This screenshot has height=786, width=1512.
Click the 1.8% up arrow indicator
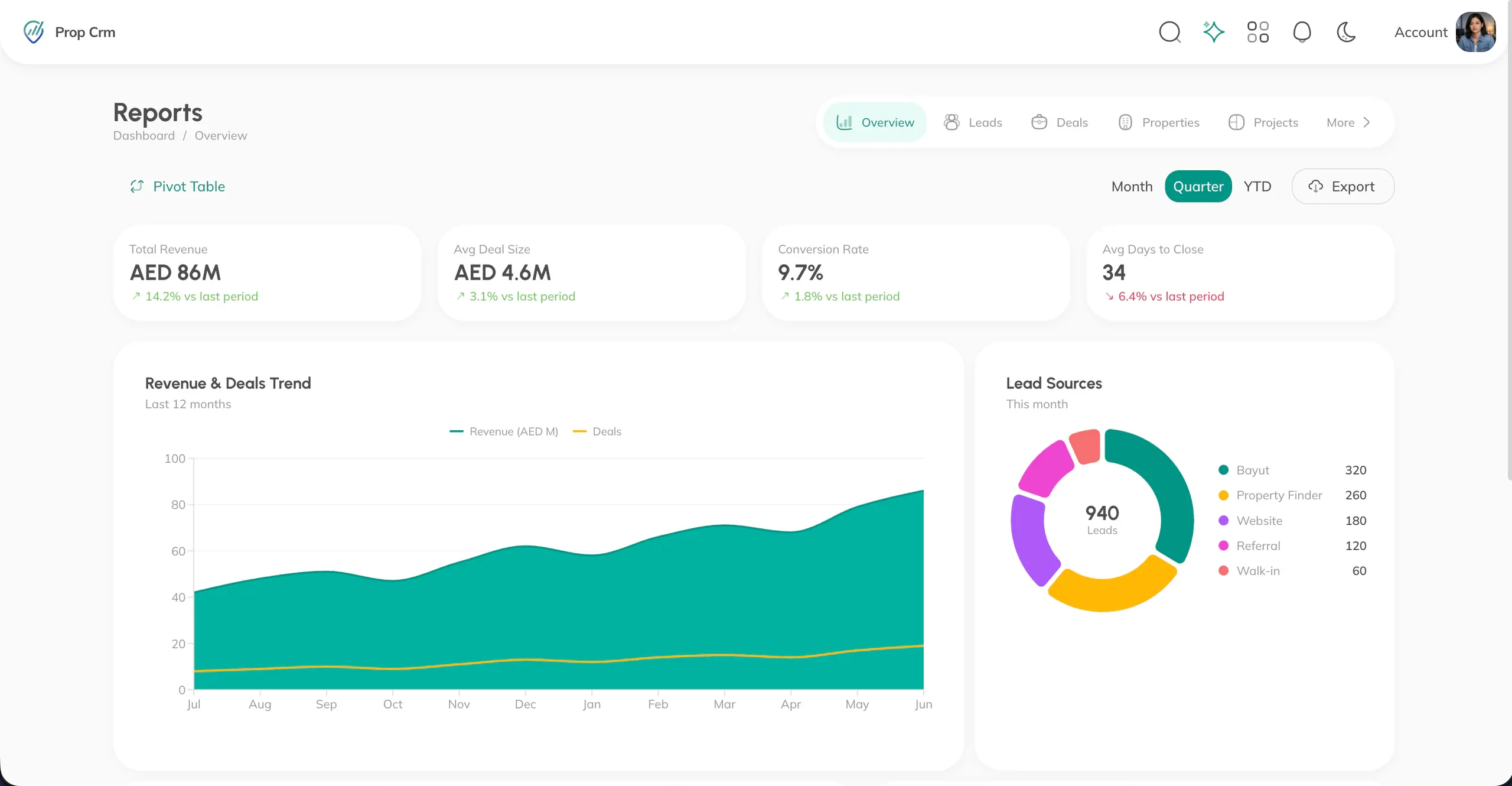point(784,296)
